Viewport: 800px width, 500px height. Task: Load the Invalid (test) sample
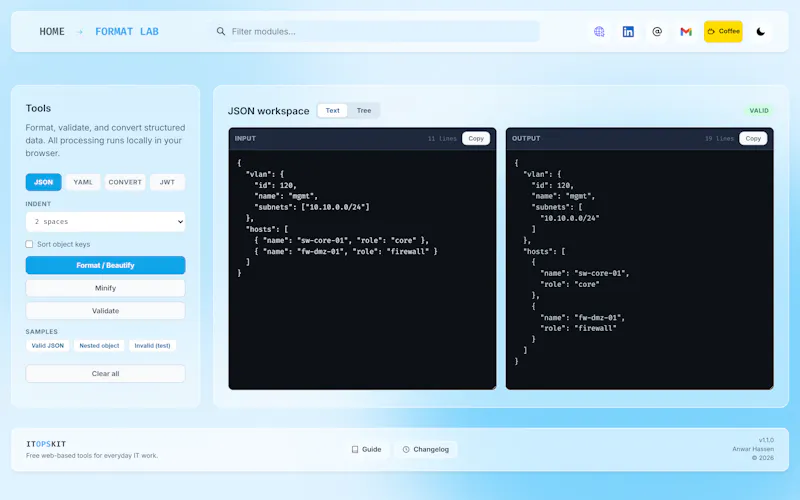[153, 346]
